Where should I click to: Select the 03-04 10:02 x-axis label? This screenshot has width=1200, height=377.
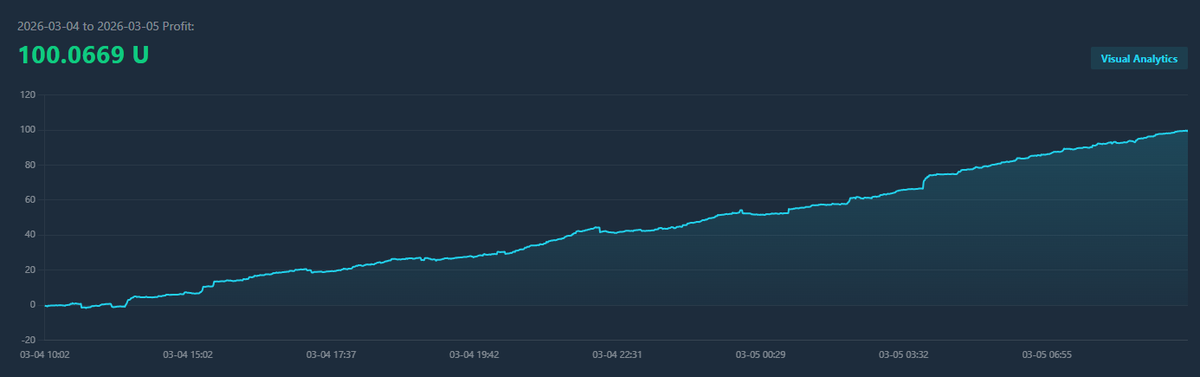coord(45,354)
